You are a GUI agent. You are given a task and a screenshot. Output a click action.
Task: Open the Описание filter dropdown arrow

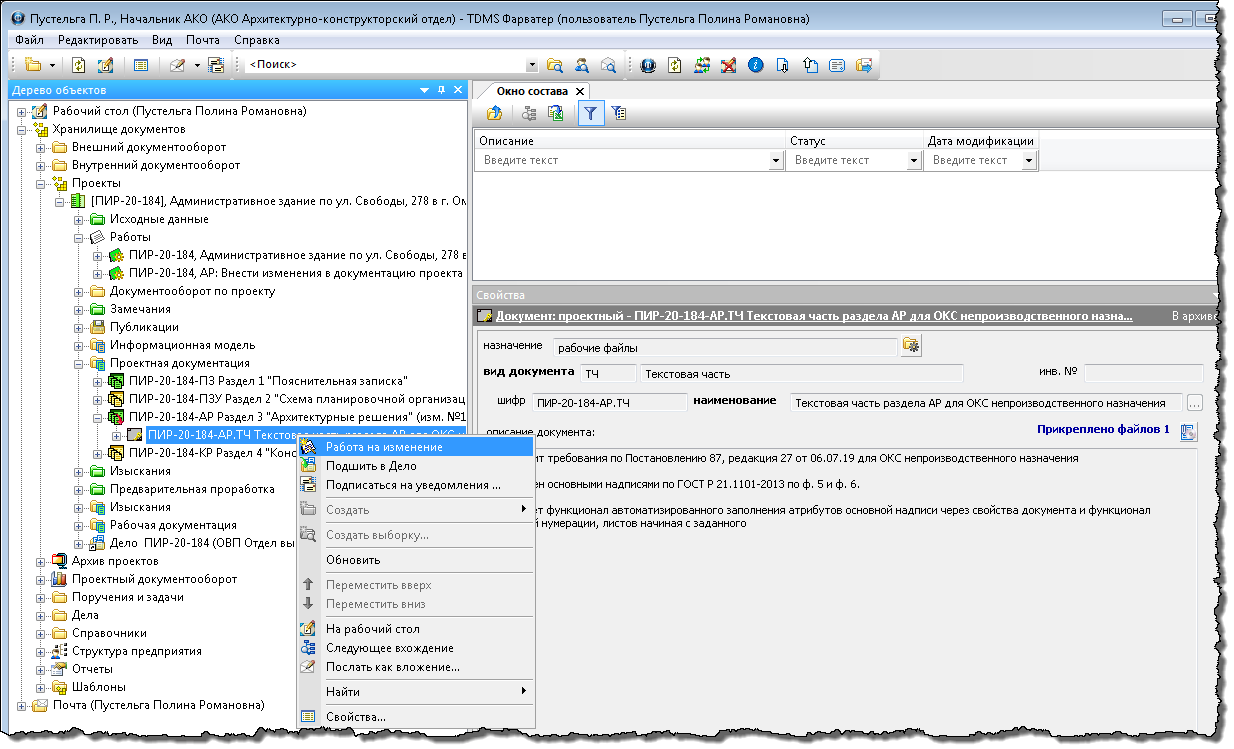pyautogui.click(x=776, y=161)
